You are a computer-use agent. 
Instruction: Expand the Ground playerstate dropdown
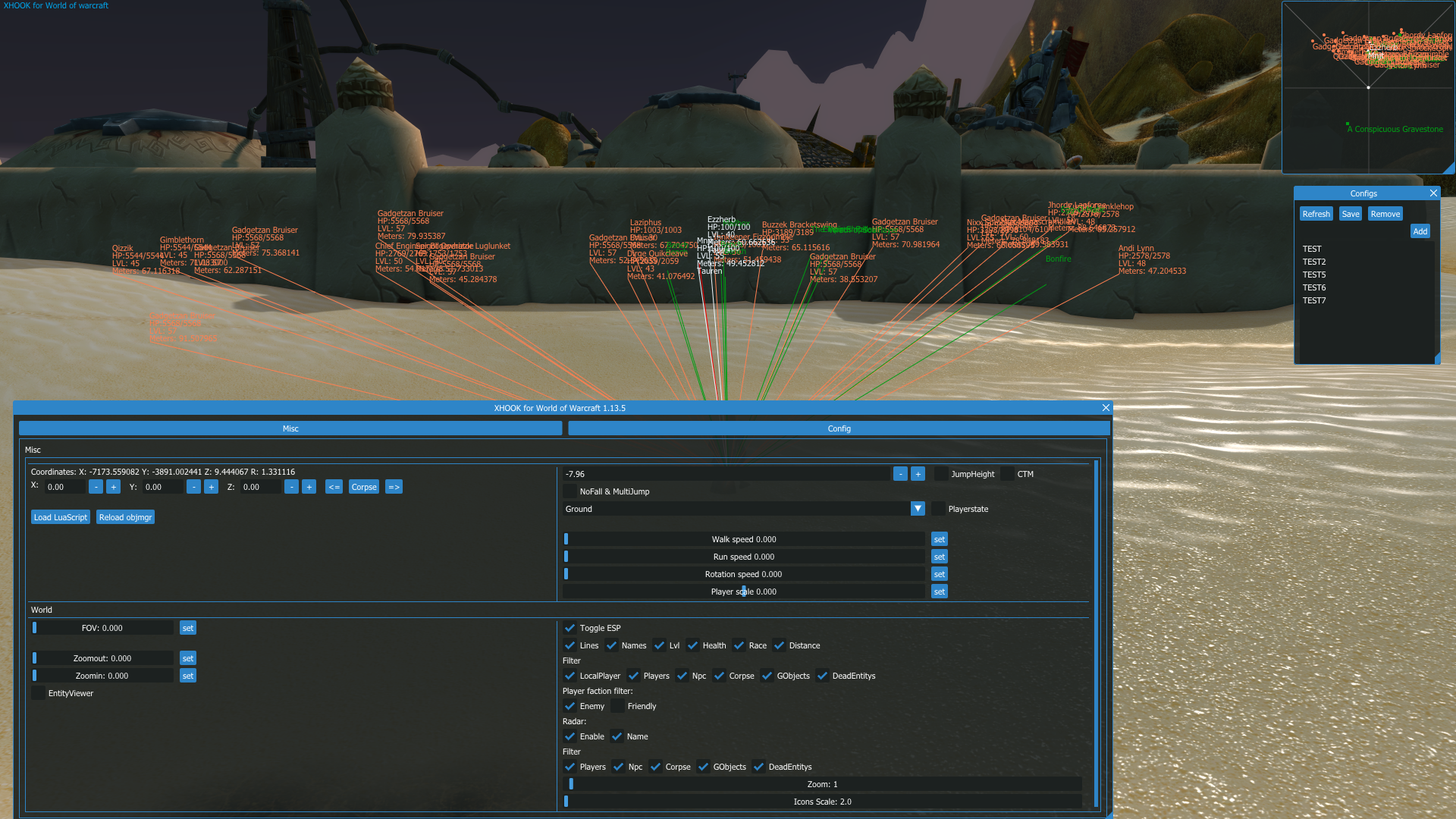[918, 509]
